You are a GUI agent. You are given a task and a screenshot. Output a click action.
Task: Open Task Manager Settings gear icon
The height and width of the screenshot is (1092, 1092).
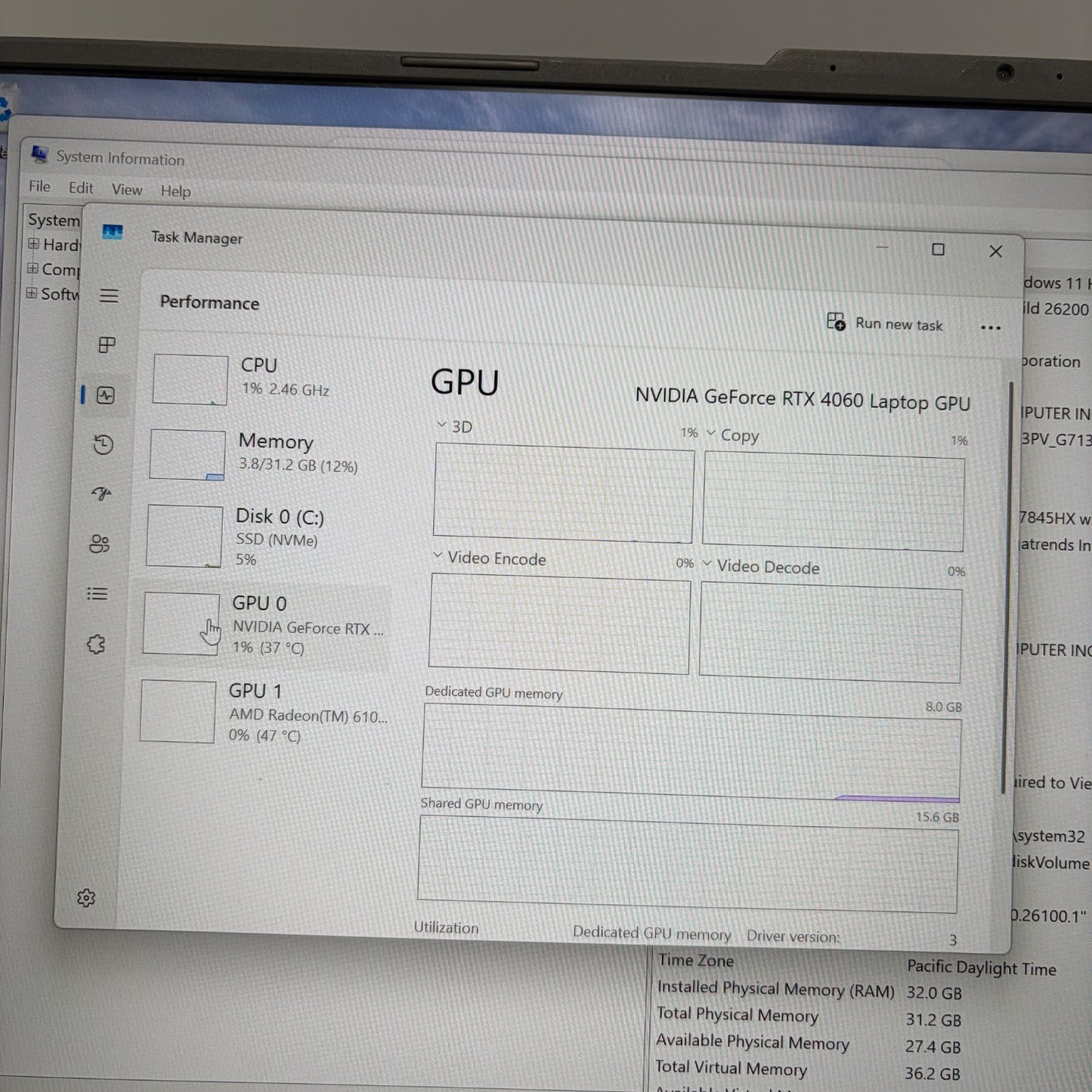[x=86, y=898]
